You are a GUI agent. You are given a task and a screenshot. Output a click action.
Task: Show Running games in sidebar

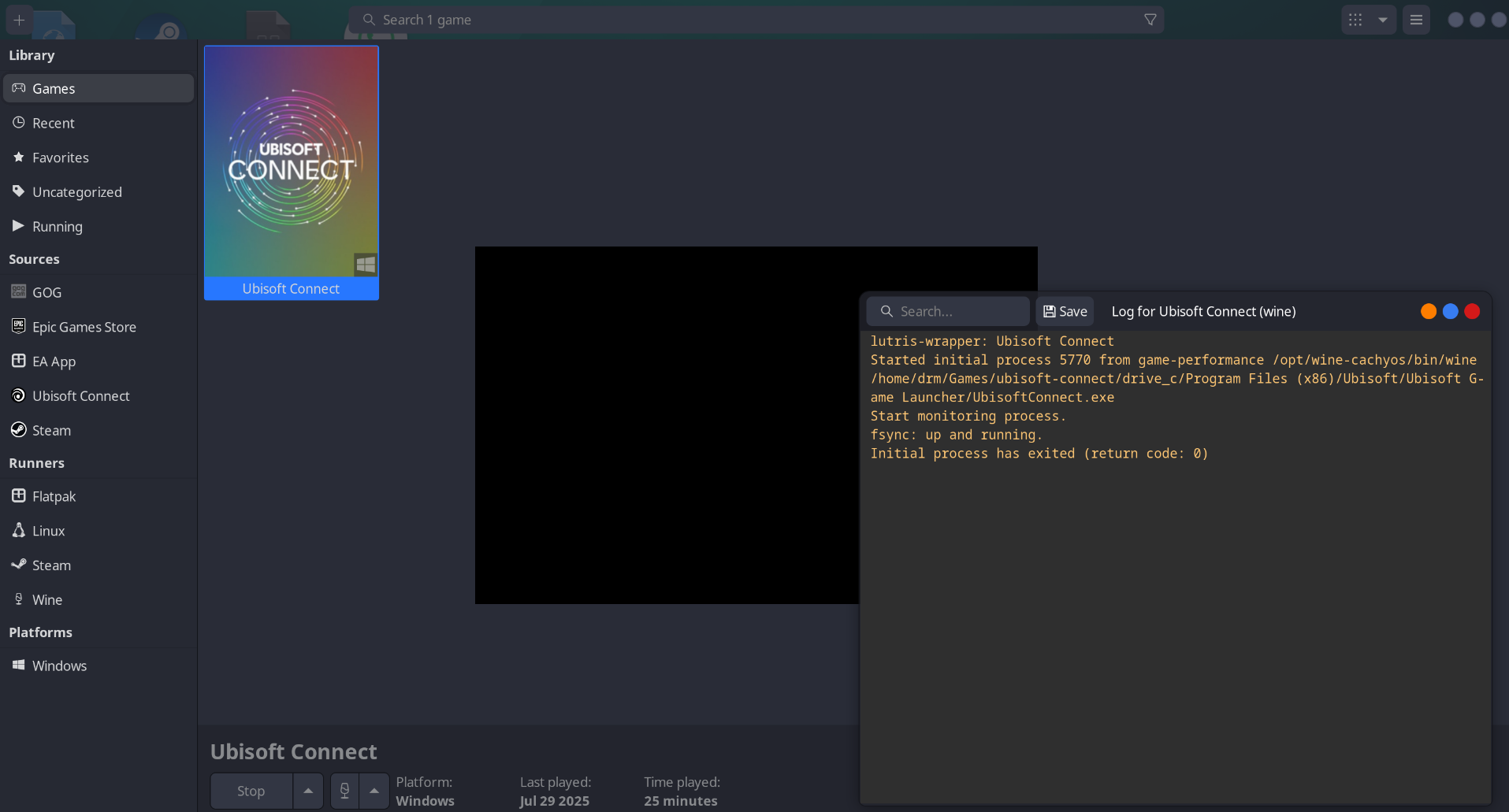[x=57, y=227]
